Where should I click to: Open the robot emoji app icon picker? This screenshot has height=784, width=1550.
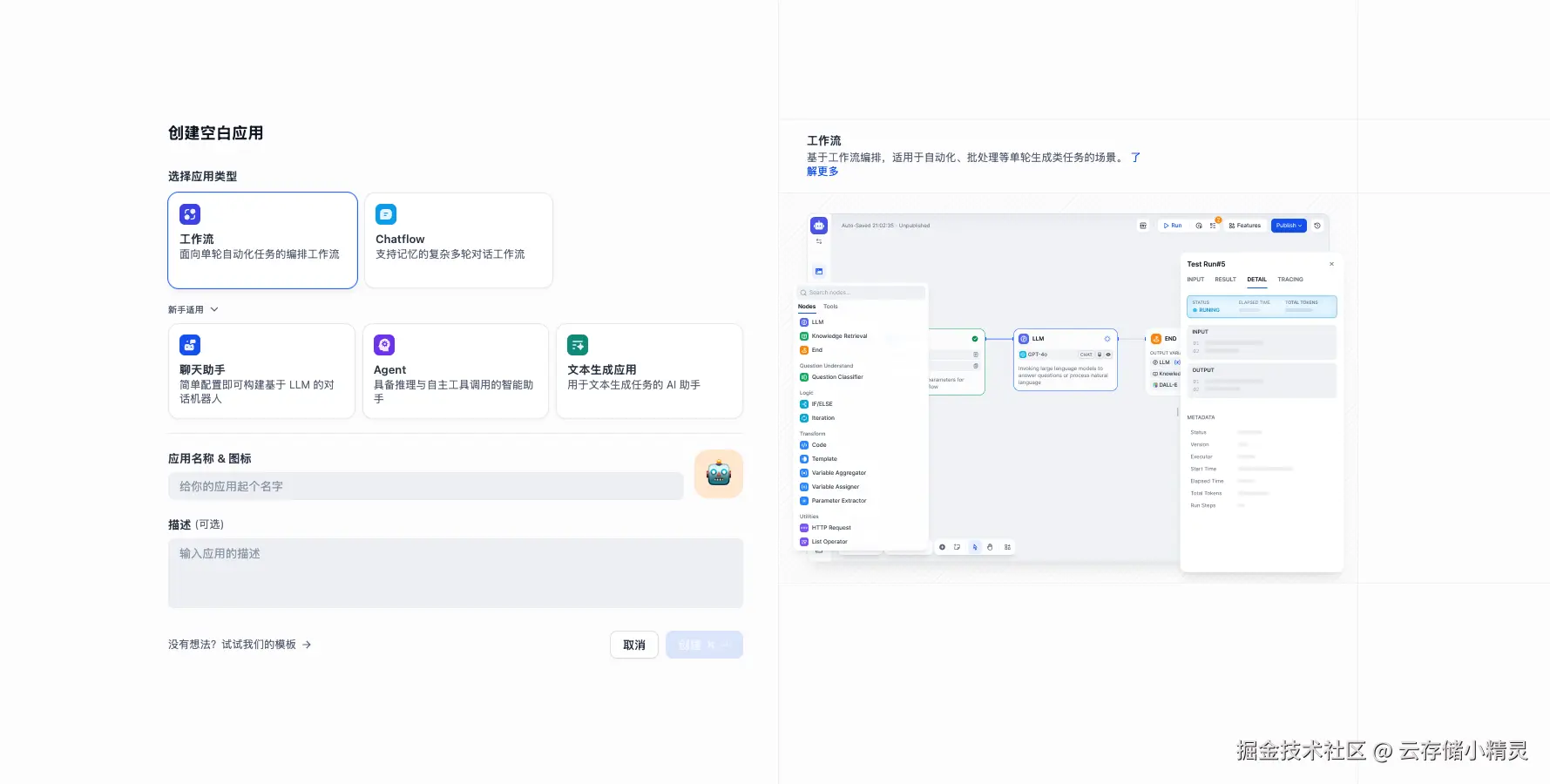click(x=718, y=473)
